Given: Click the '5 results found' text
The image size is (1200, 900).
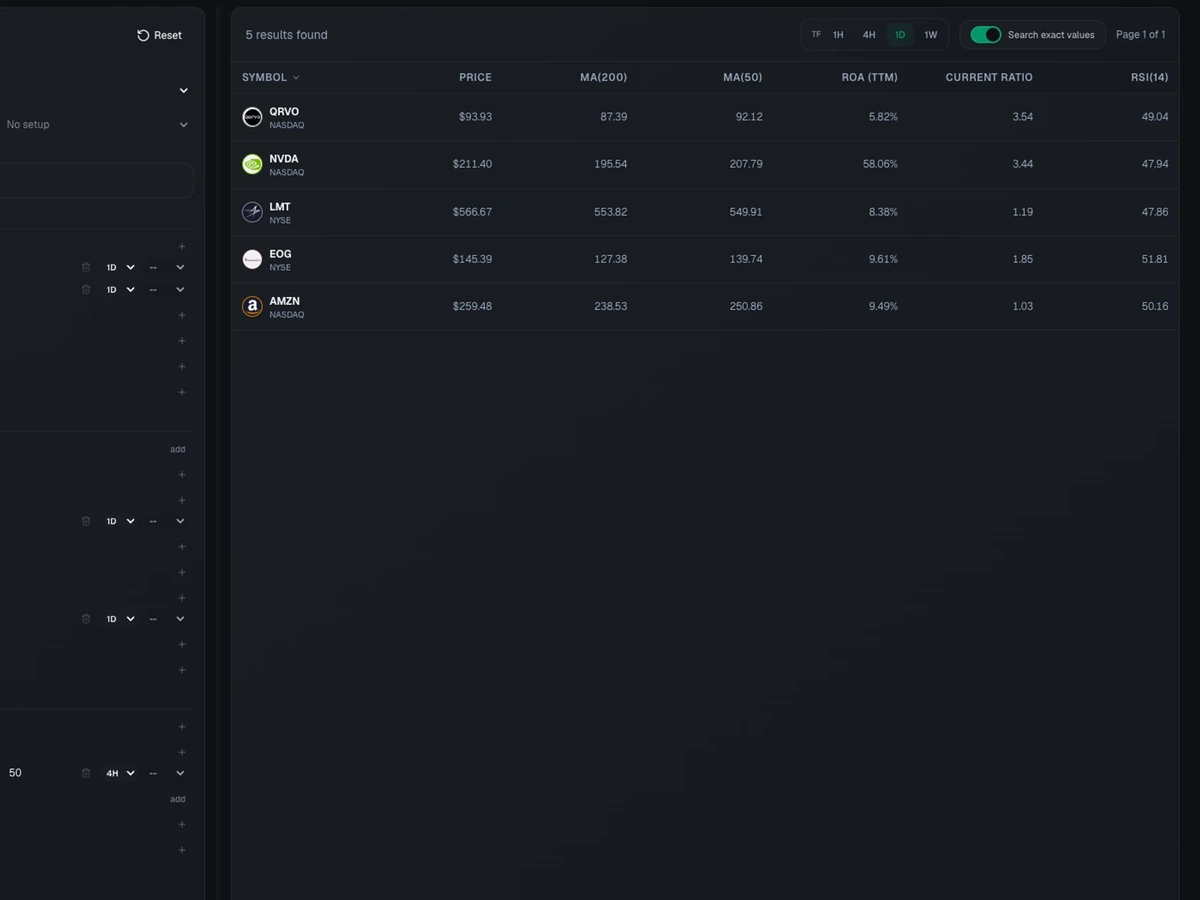Looking at the screenshot, I should pyautogui.click(x=287, y=35).
